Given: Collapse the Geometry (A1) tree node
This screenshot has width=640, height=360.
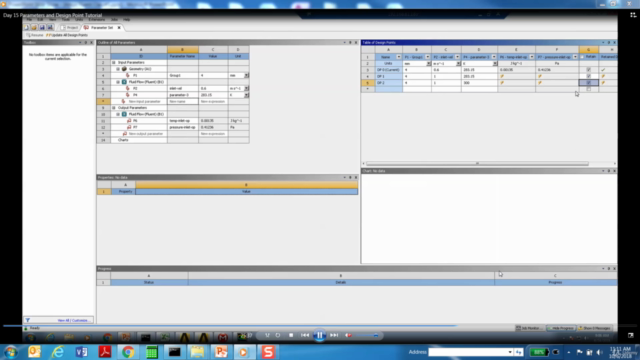Looking at the screenshot, I should click(x=118, y=69).
